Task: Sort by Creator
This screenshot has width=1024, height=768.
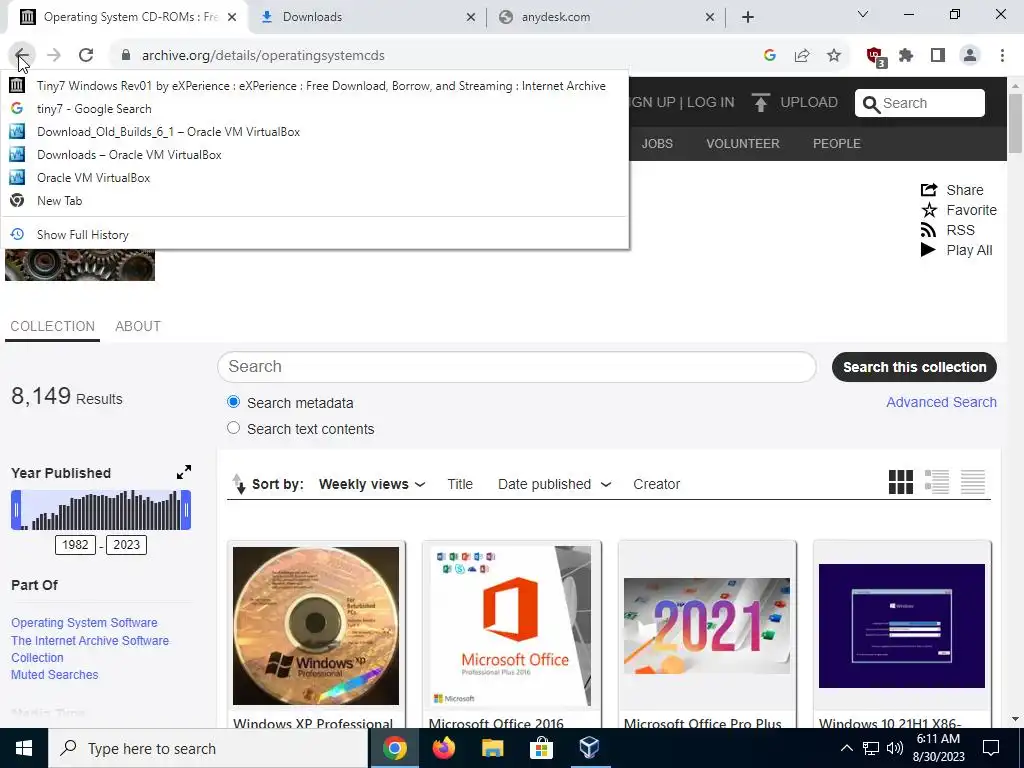Action: (x=656, y=484)
